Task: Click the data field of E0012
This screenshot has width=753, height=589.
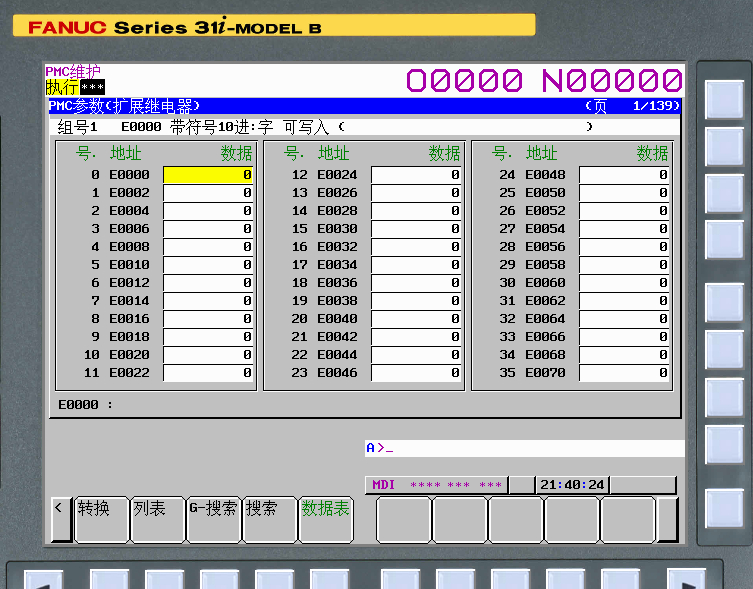Action: coord(208,283)
